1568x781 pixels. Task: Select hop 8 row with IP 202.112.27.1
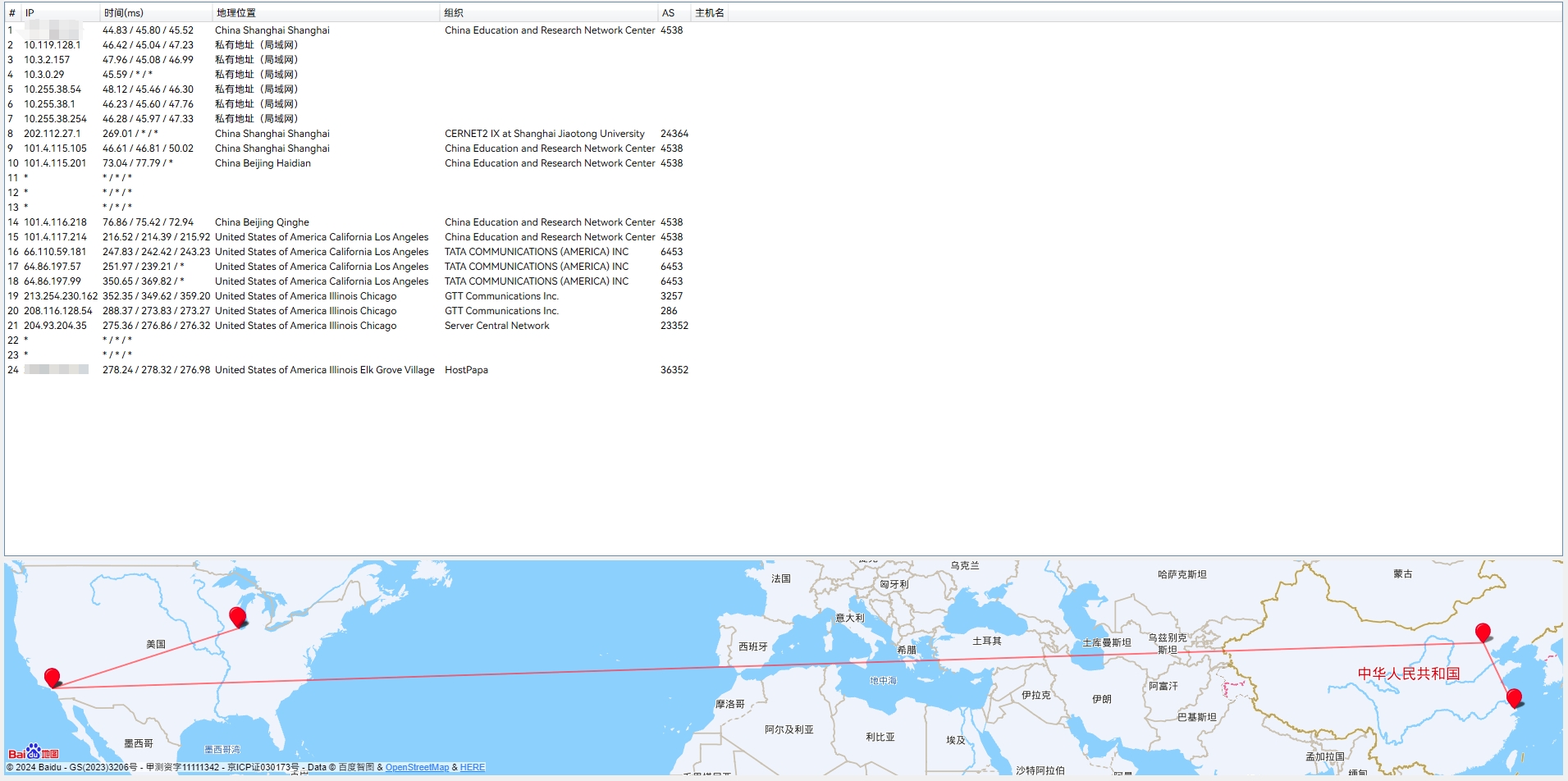[x=53, y=134]
